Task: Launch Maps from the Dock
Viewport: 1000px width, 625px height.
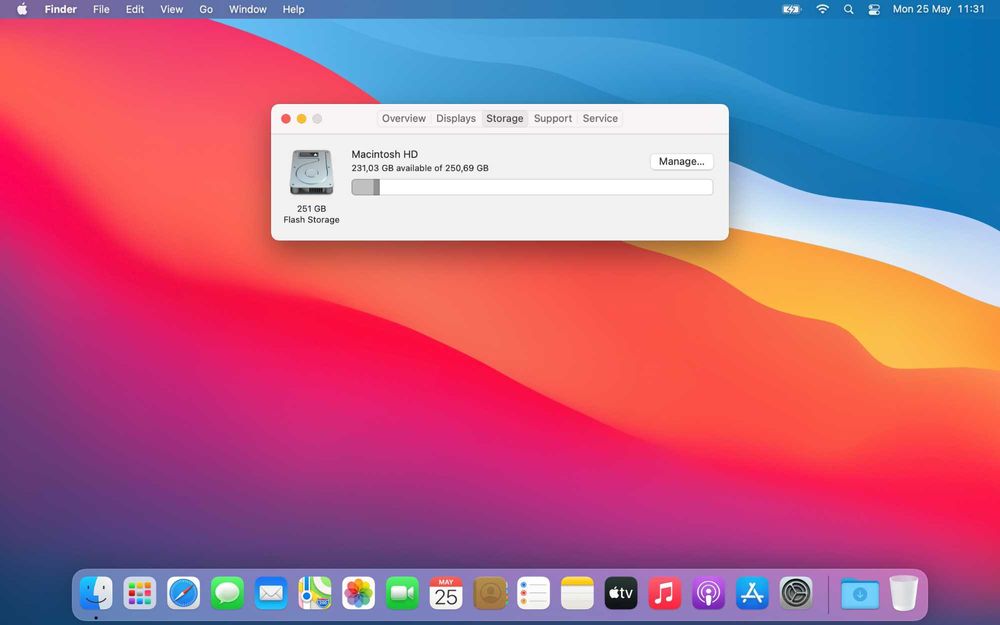Action: (314, 593)
